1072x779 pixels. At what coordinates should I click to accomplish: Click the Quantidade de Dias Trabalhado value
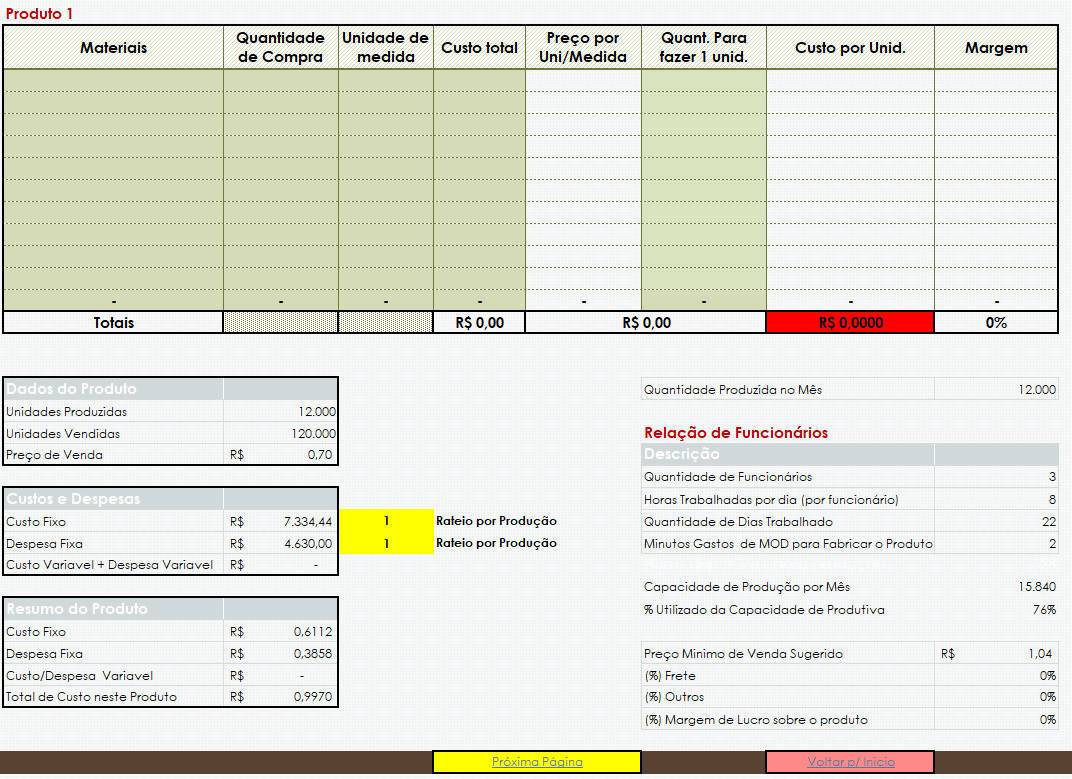[996, 522]
